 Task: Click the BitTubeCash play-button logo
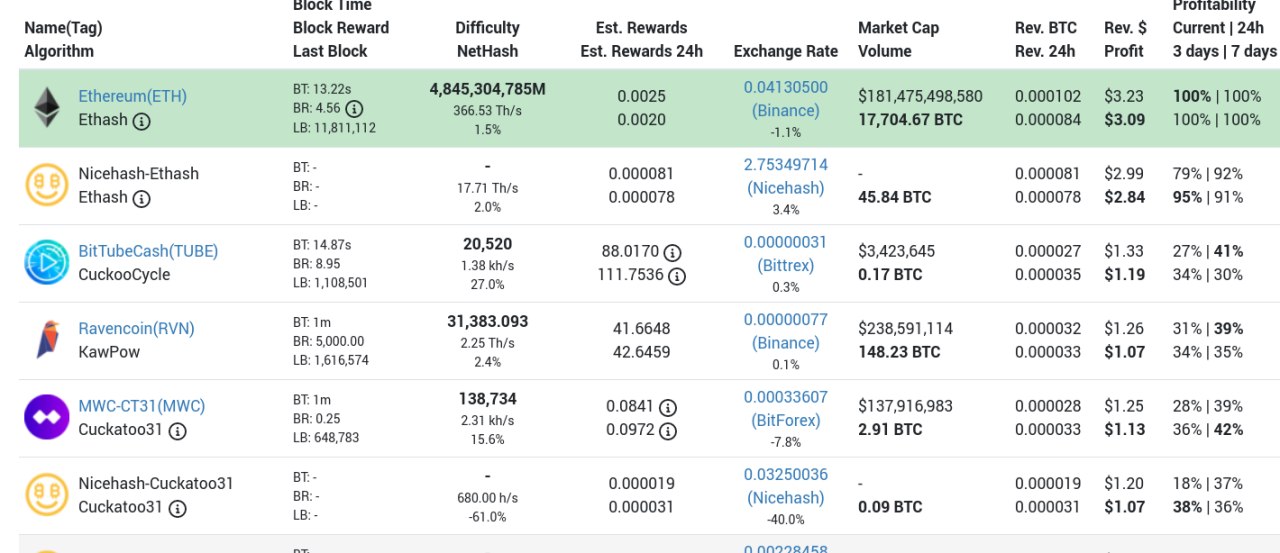[47, 262]
